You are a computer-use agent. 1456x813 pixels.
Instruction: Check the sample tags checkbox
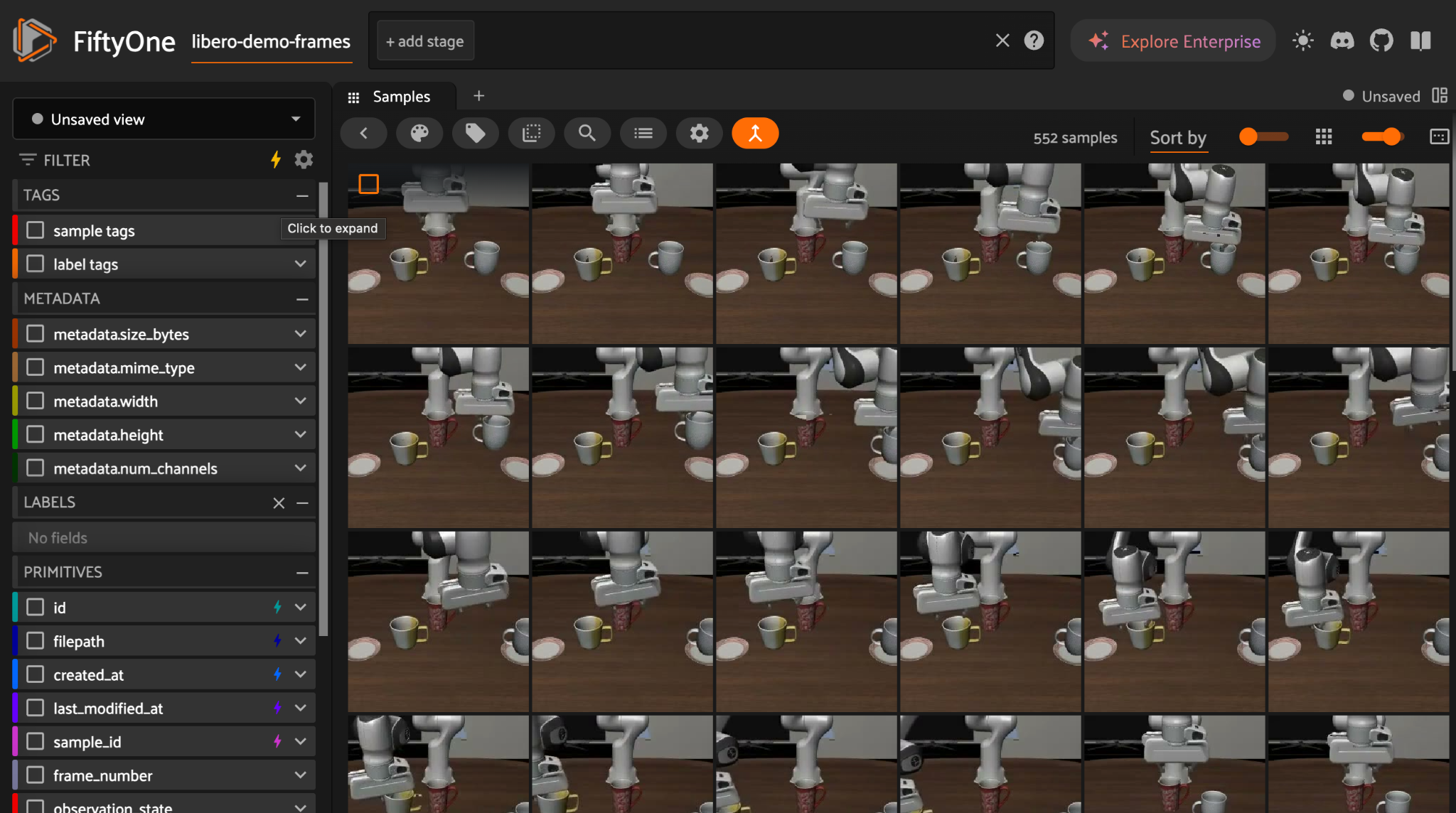[35, 230]
